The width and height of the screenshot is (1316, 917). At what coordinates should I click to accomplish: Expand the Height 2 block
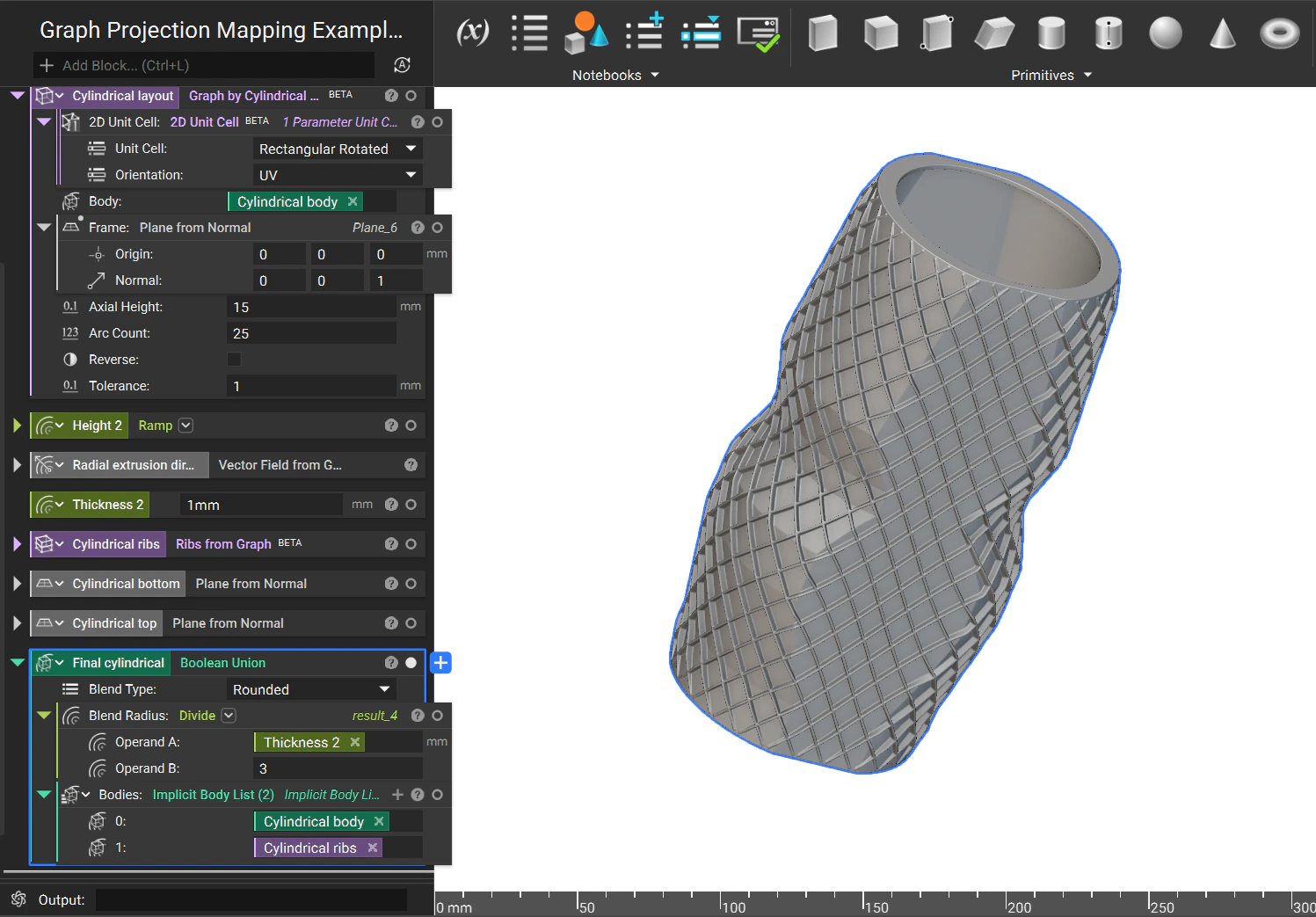(17, 426)
